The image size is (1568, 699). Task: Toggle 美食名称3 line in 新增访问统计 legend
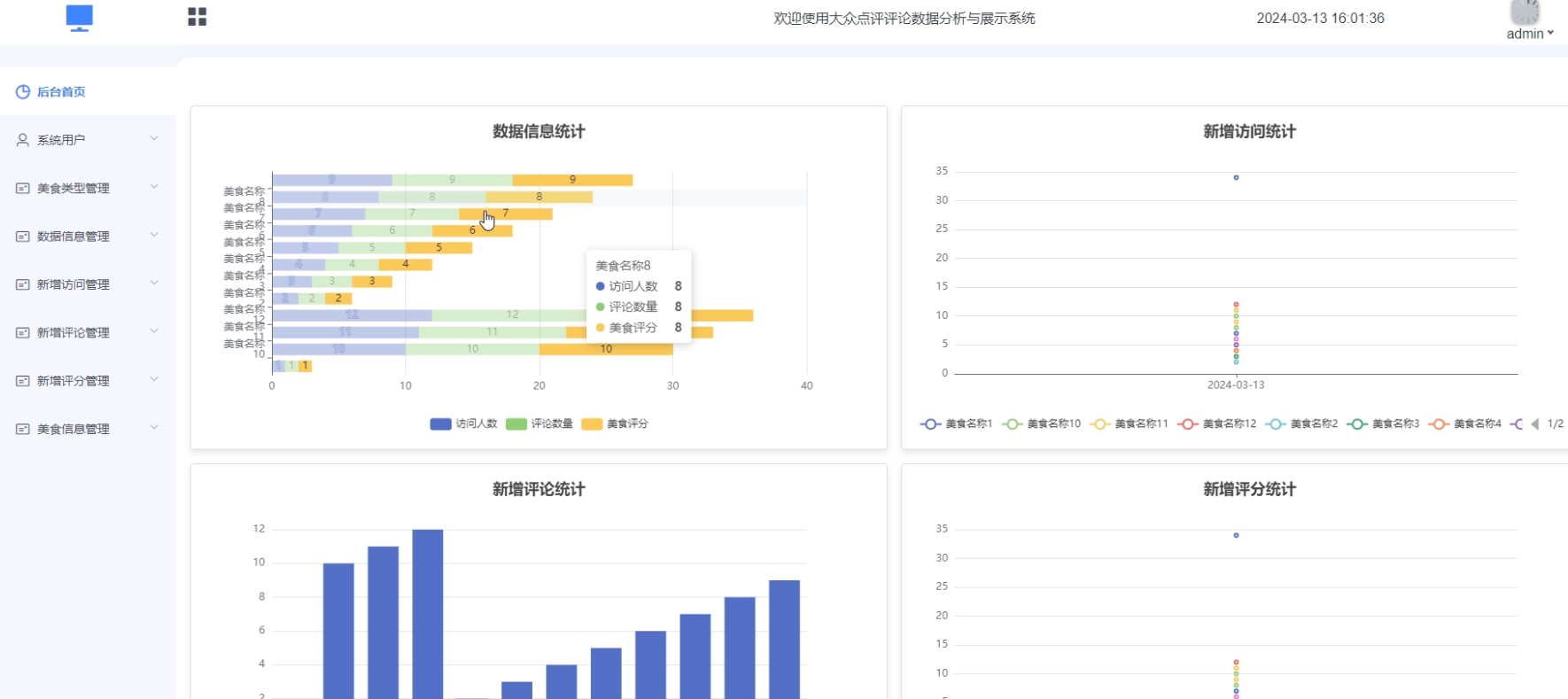coord(1384,423)
